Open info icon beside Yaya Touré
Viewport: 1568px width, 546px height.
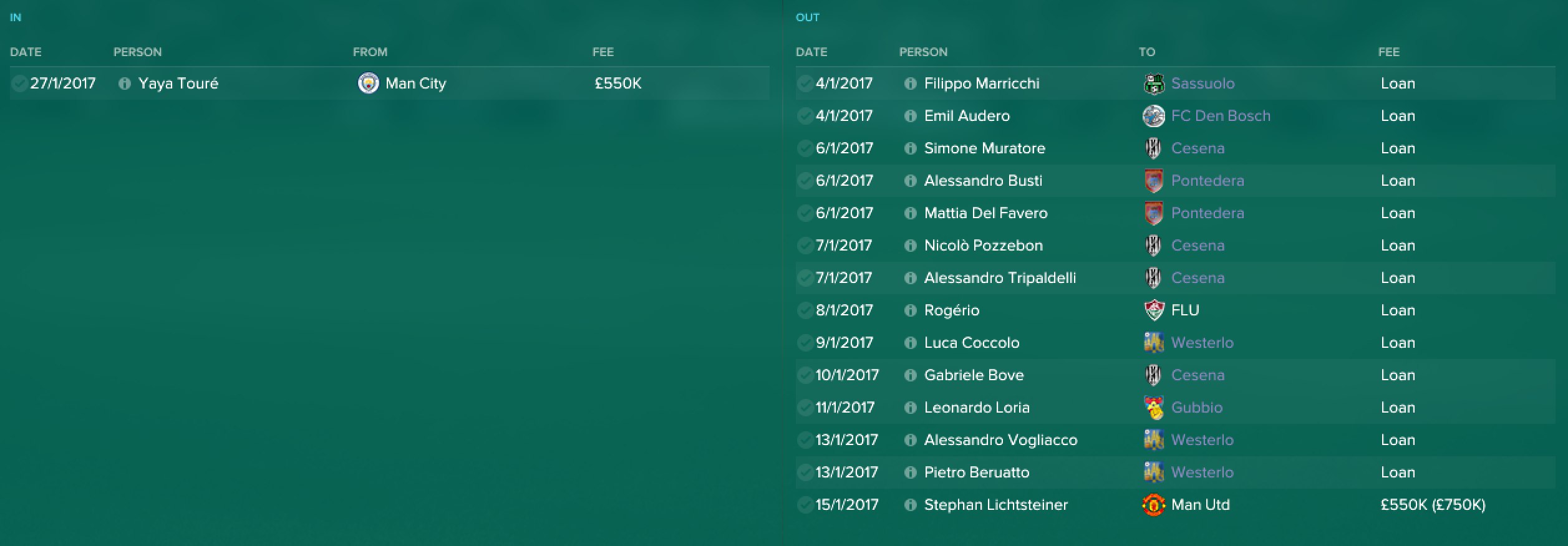pos(124,84)
